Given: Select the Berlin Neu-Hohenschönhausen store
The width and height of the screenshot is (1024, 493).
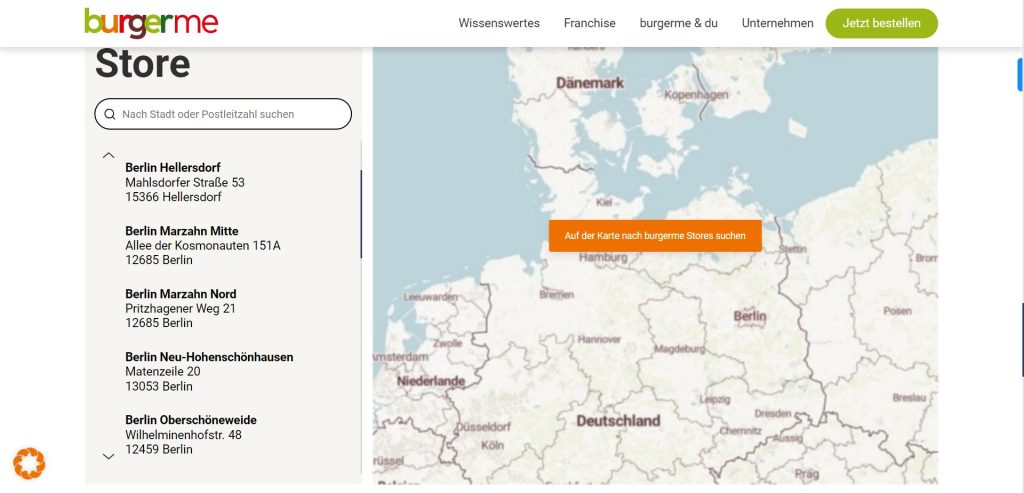Looking at the screenshot, I should point(209,357).
